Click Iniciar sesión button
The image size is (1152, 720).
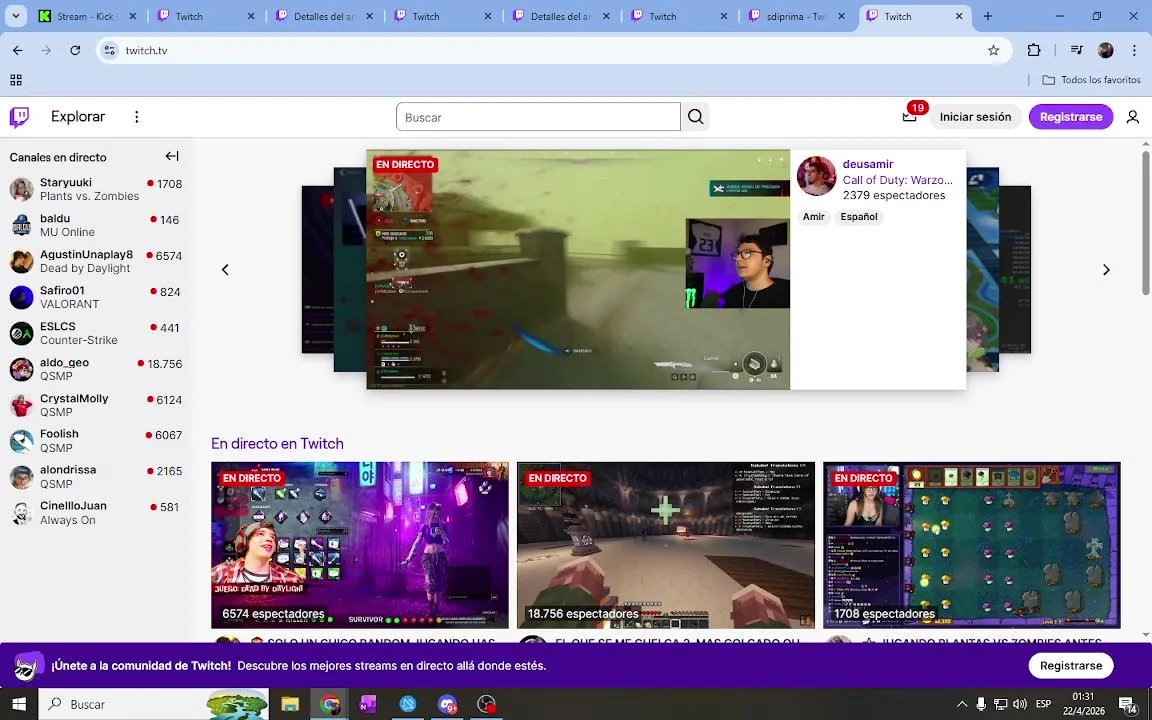point(975,117)
